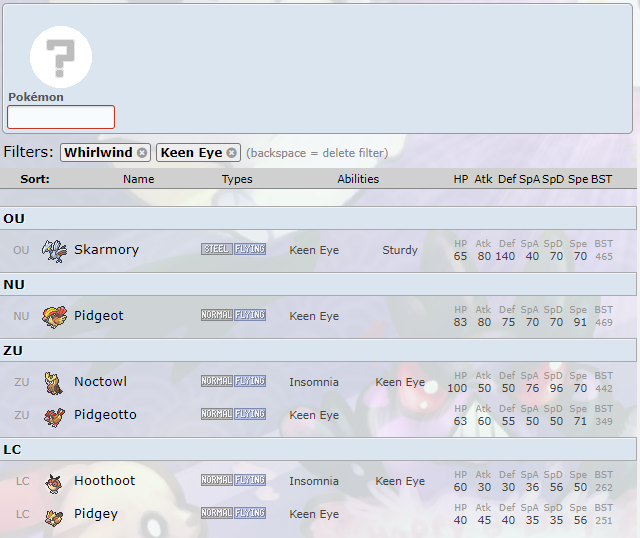640x538 pixels.
Task: Click Skarmory's Sturdy ability
Action: coord(400,250)
